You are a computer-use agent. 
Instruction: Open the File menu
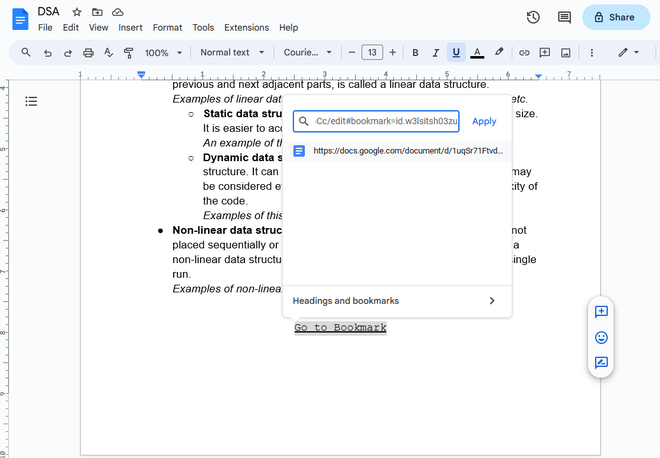pyautogui.click(x=45, y=27)
